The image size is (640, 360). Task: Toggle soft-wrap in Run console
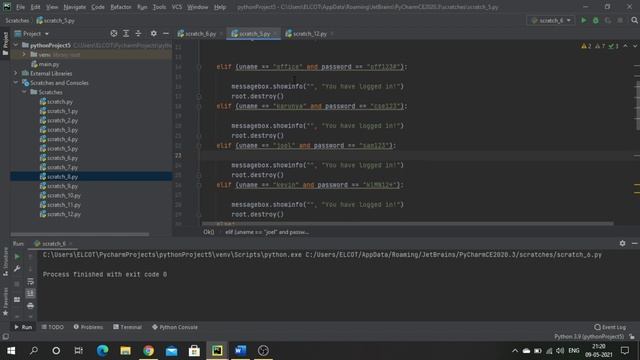tap(30, 282)
